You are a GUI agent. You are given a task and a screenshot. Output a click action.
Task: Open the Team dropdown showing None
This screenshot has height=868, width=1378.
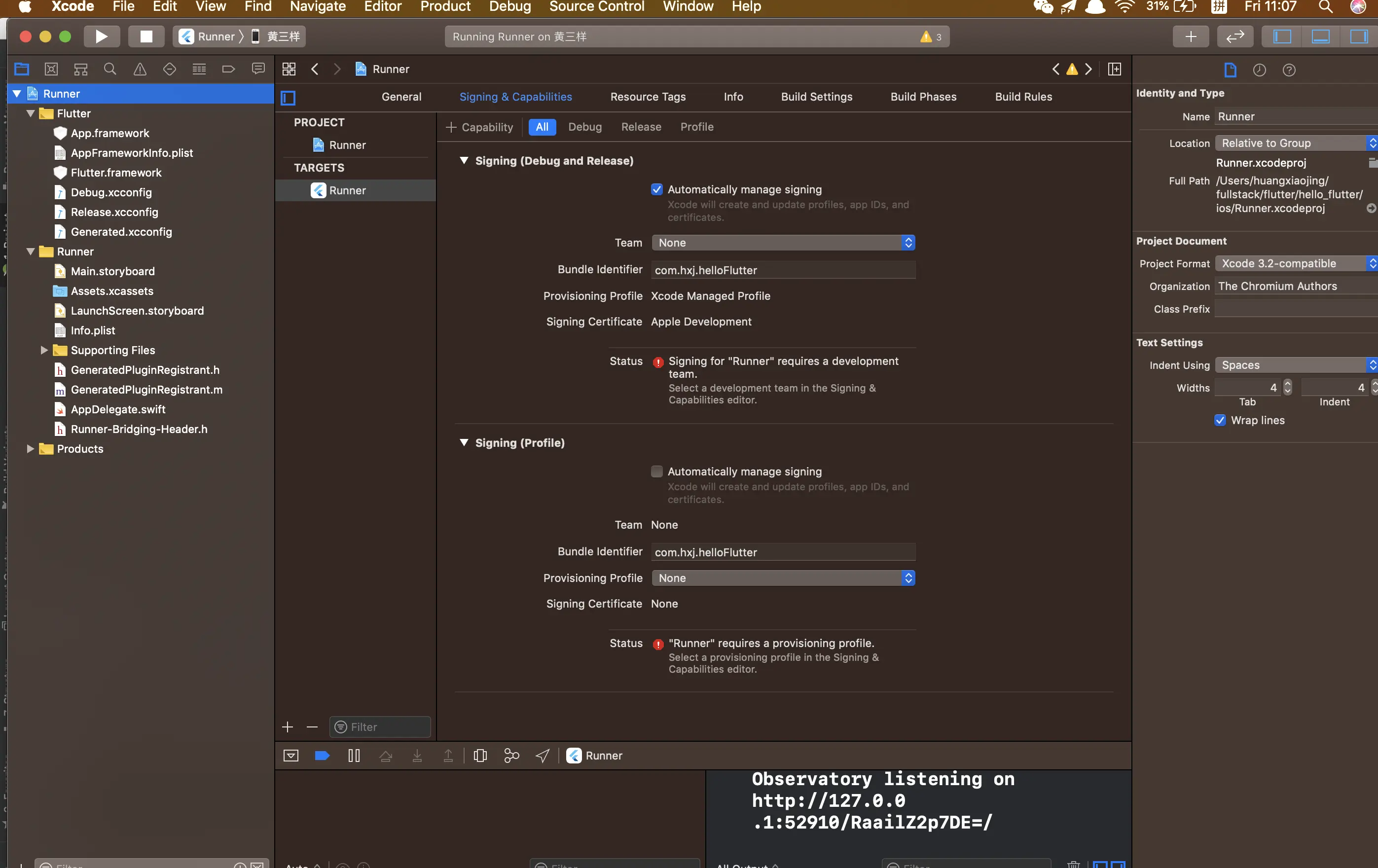[x=783, y=243]
